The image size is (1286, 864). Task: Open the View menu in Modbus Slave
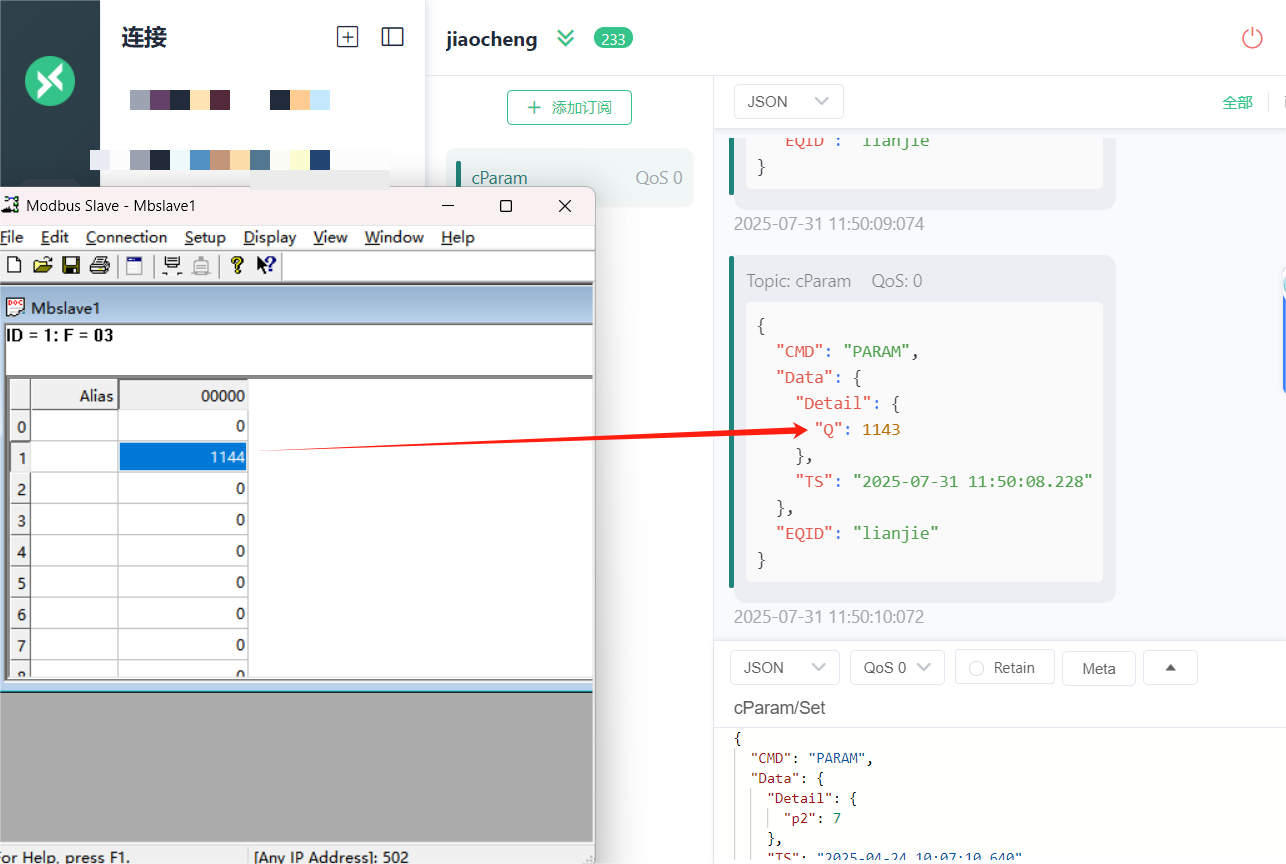click(330, 237)
